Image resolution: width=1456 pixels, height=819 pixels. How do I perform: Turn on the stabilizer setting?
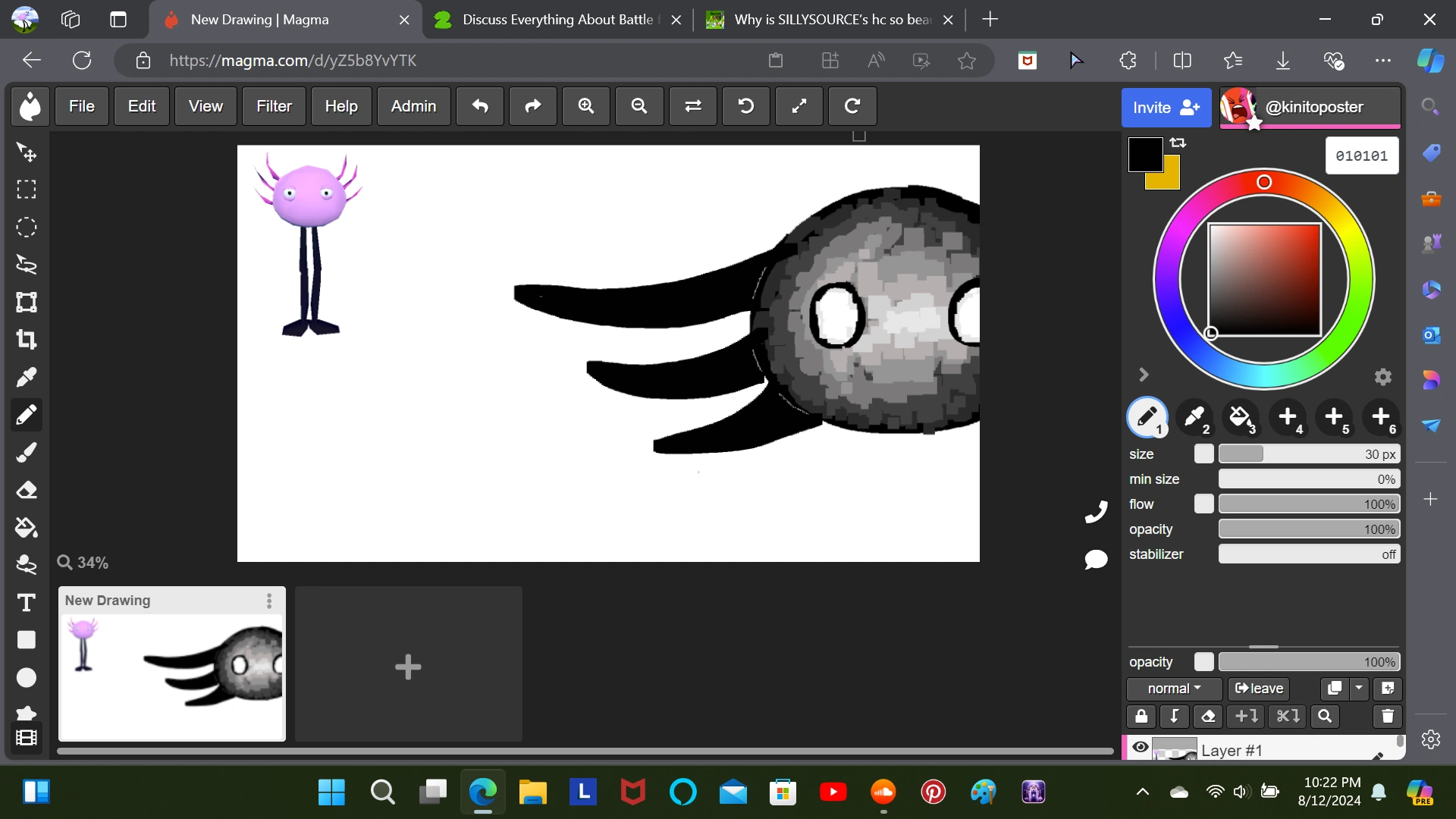tap(1308, 554)
